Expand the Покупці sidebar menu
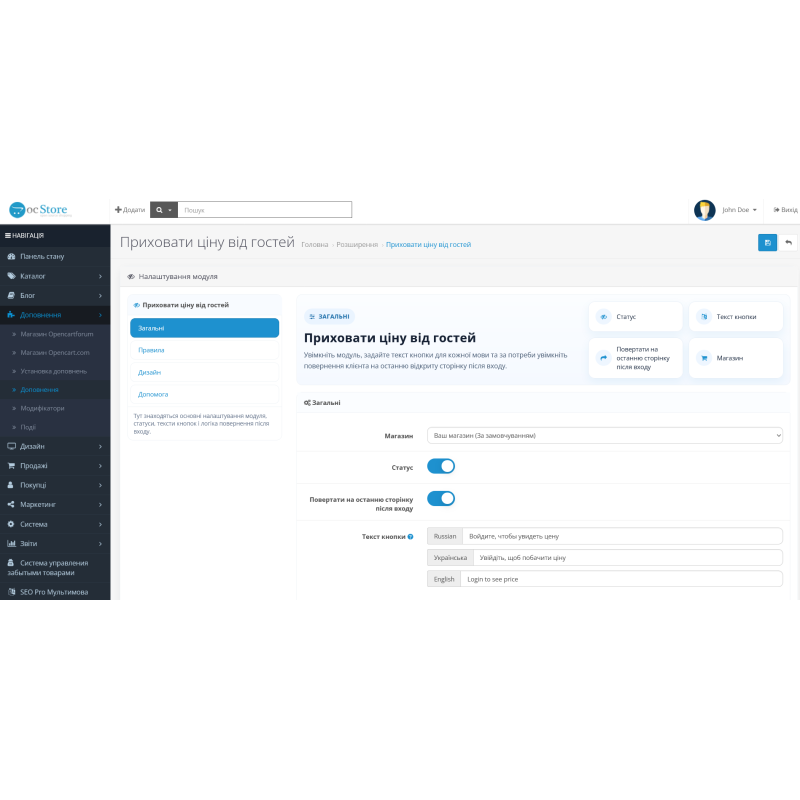Screen dimensions: 800x800 (55, 485)
